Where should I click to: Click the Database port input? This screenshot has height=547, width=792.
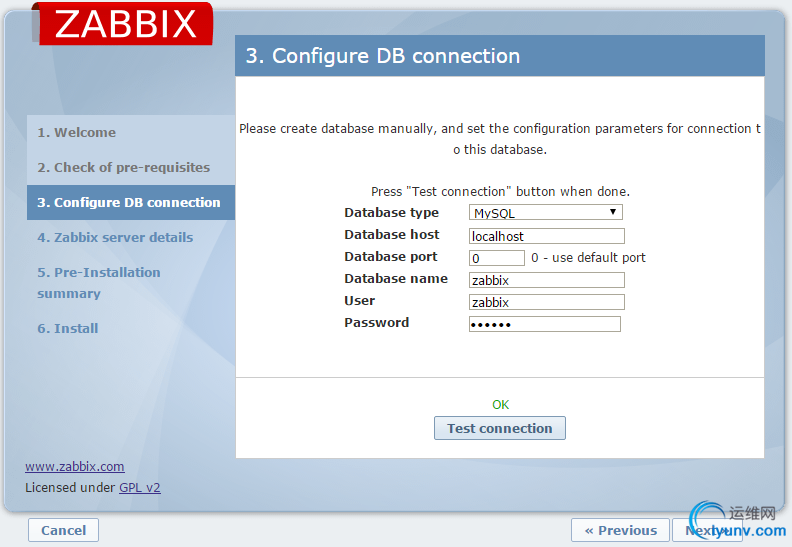(497, 258)
